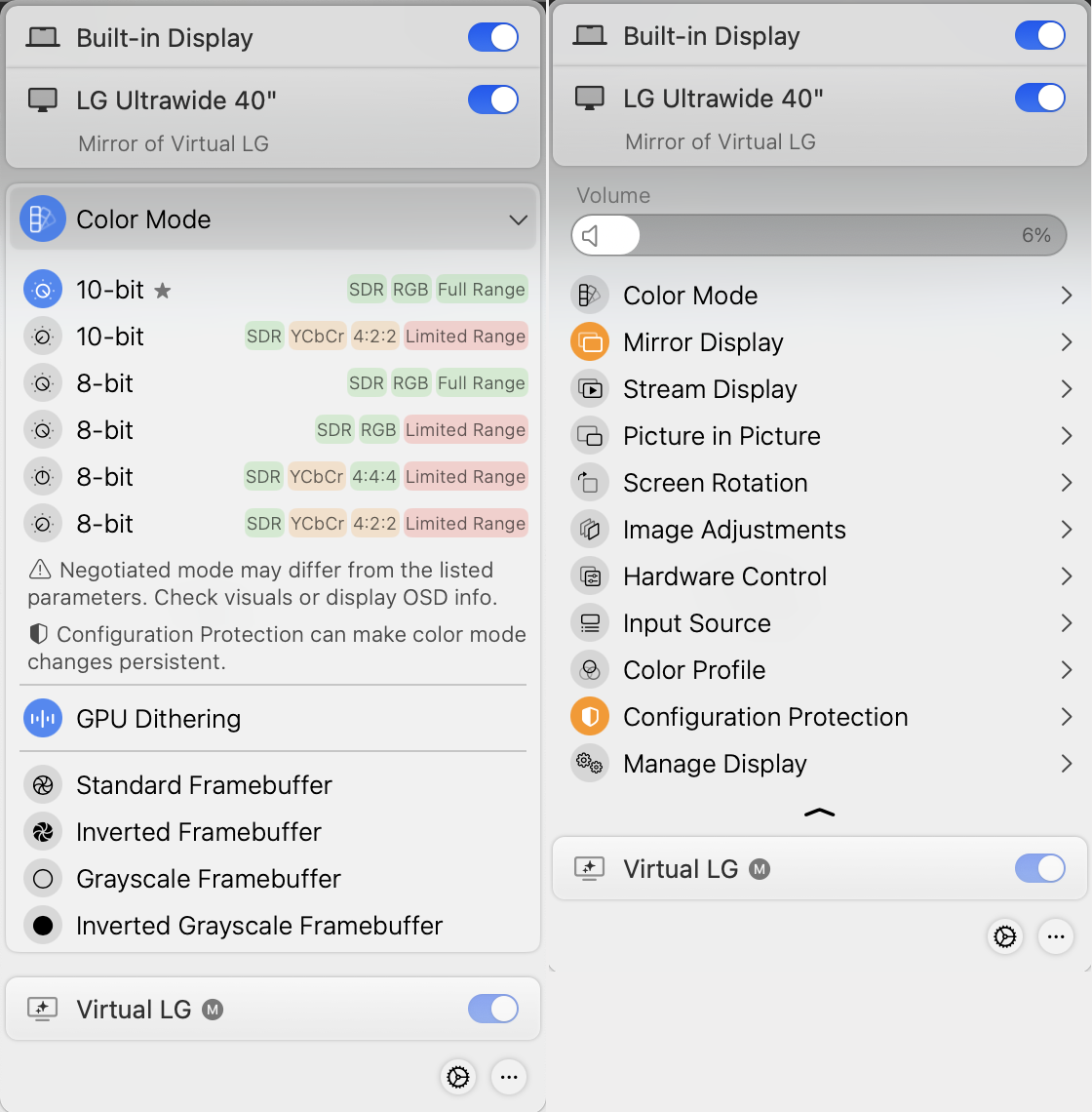Collapse the expanded Color Mode header chevron
The height and width of the screenshot is (1112, 1092).
click(518, 219)
